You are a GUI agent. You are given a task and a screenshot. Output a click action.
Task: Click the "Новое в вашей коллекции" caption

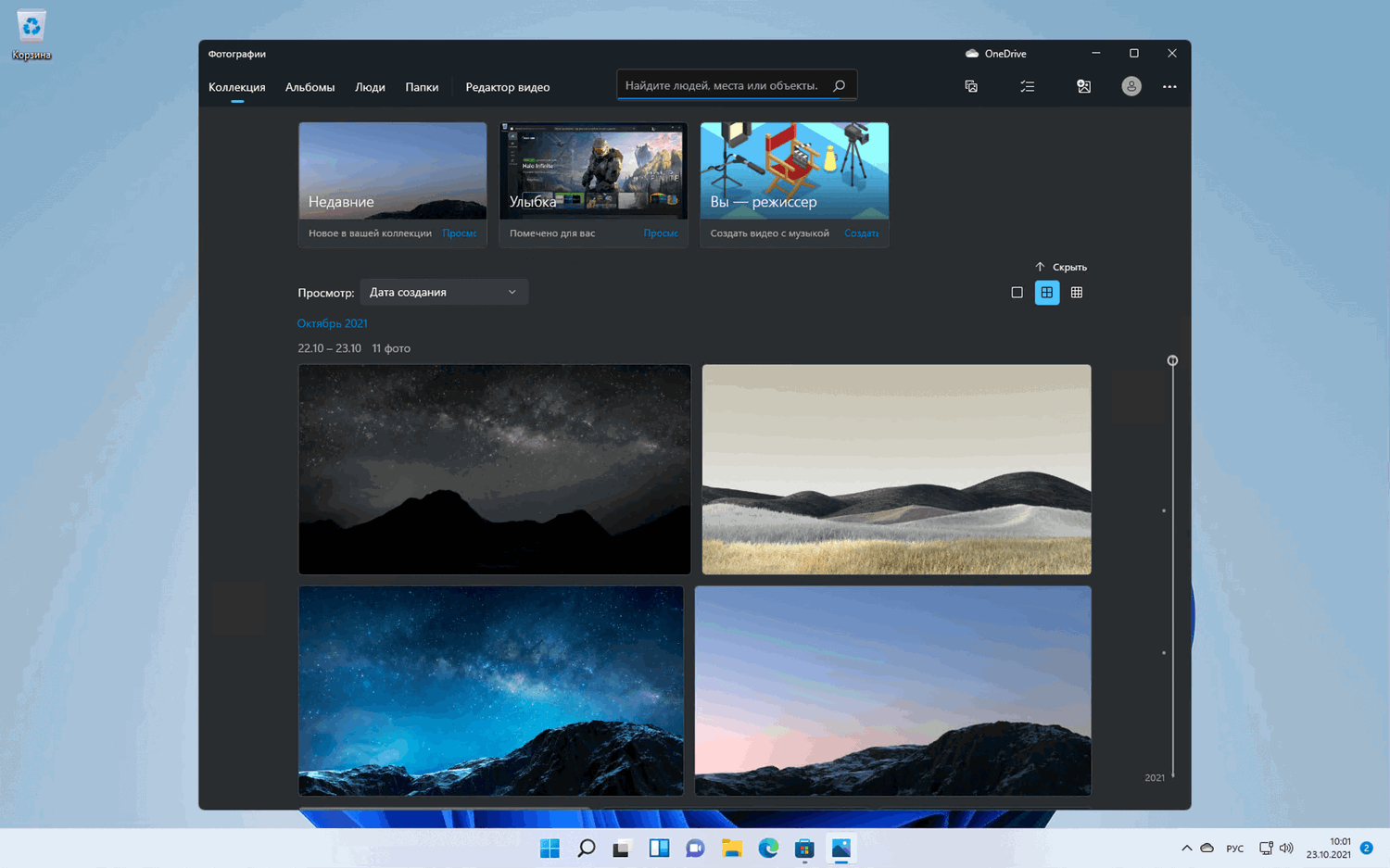click(x=370, y=233)
